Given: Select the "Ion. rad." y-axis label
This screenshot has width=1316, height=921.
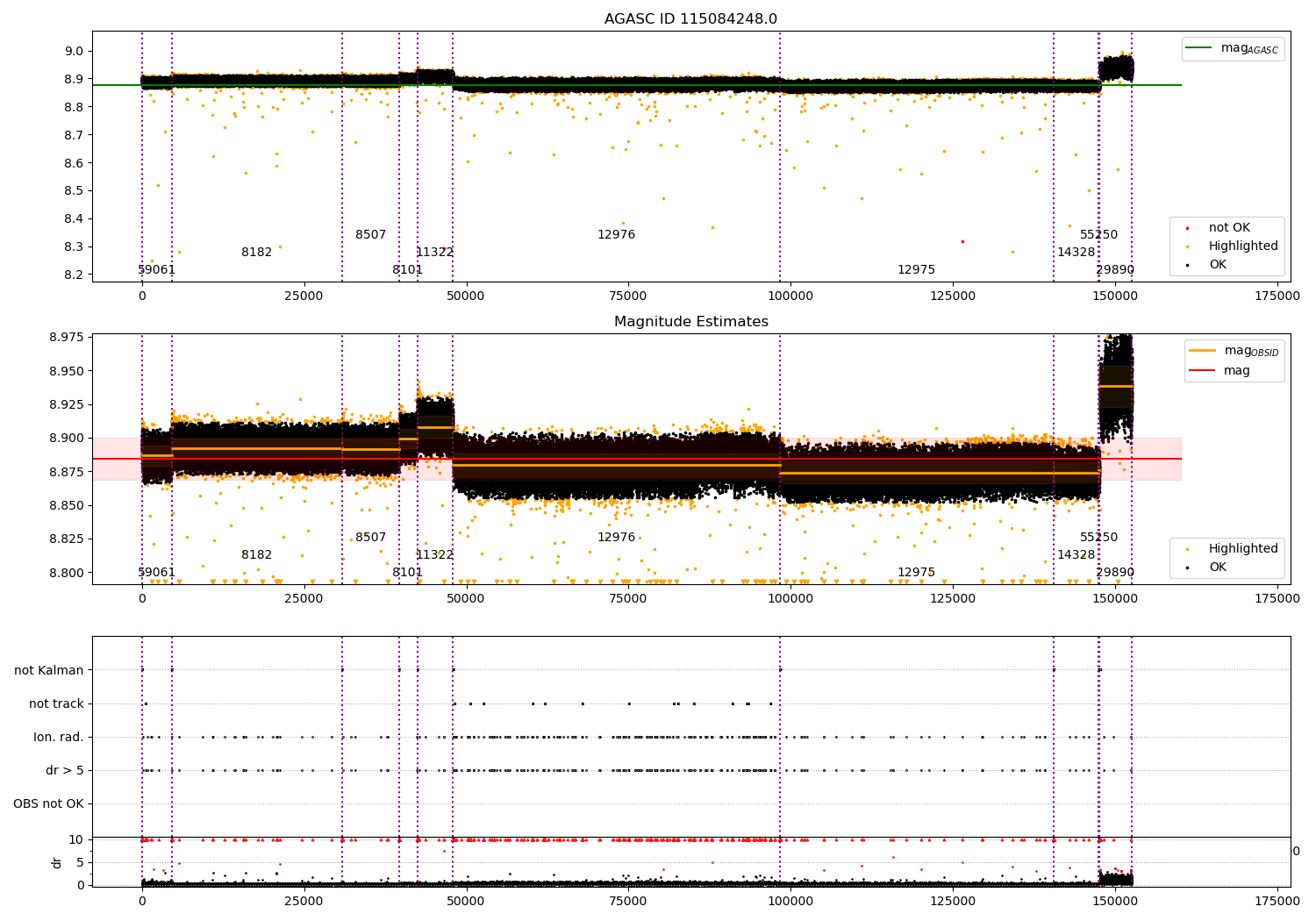Looking at the screenshot, I should (x=59, y=737).
